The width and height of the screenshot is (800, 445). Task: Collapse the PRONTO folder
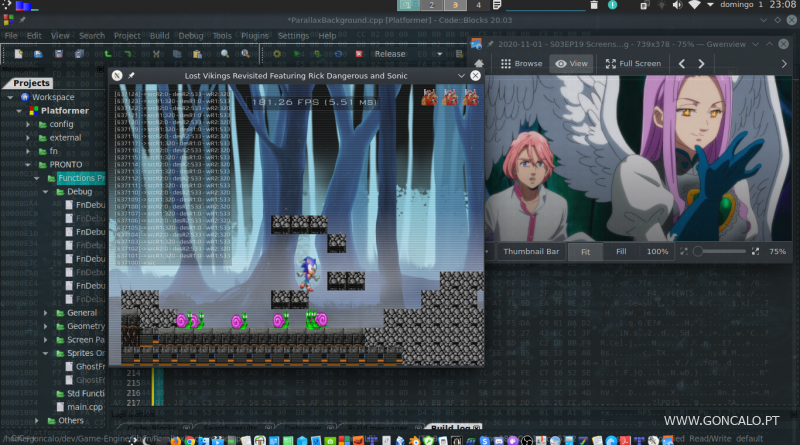click(x=28, y=165)
